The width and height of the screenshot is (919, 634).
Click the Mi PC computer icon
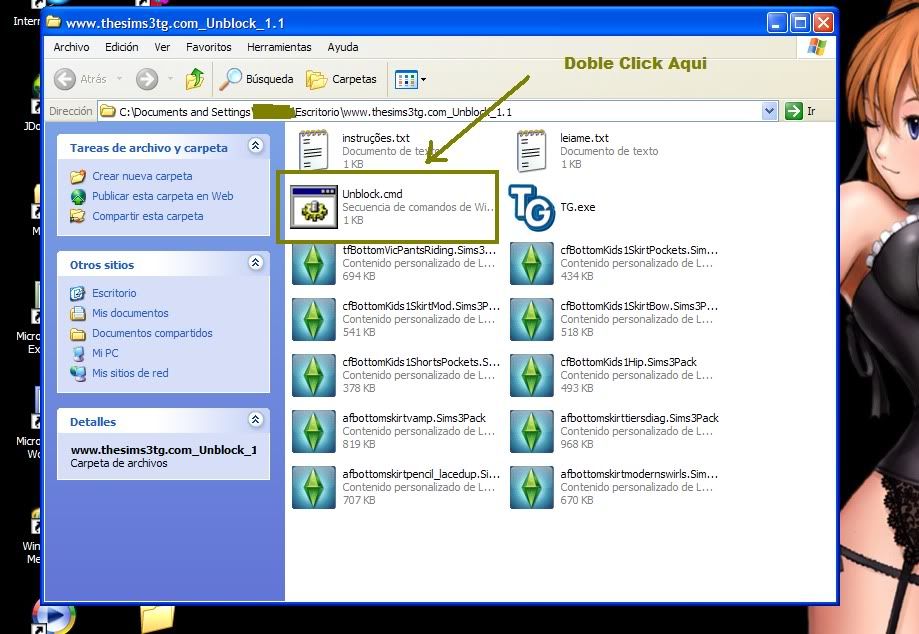pos(78,353)
